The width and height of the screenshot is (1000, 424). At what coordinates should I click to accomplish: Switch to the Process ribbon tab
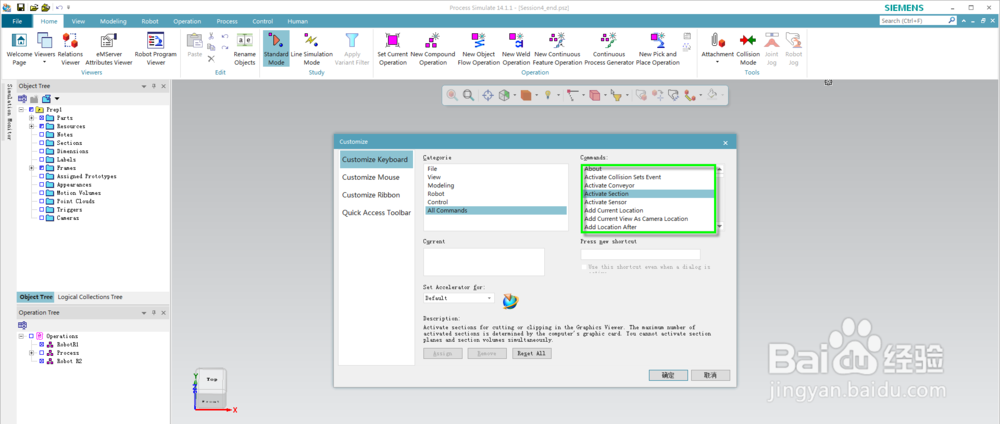pyautogui.click(x=227, y=21)
